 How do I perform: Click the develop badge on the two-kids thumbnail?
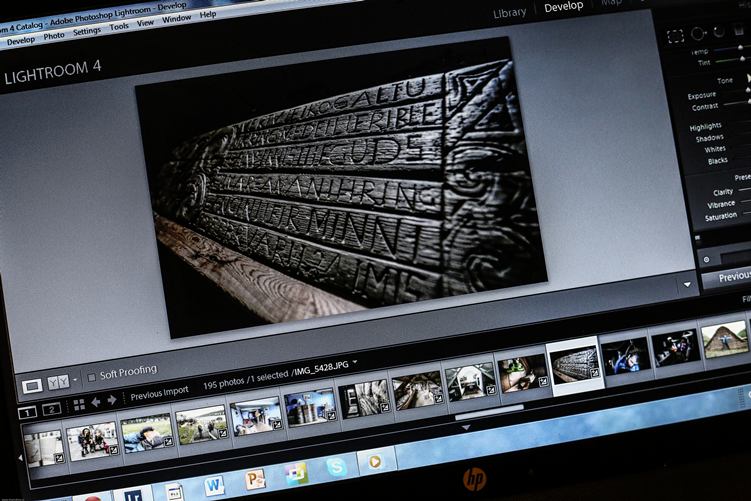pos(114,450)
